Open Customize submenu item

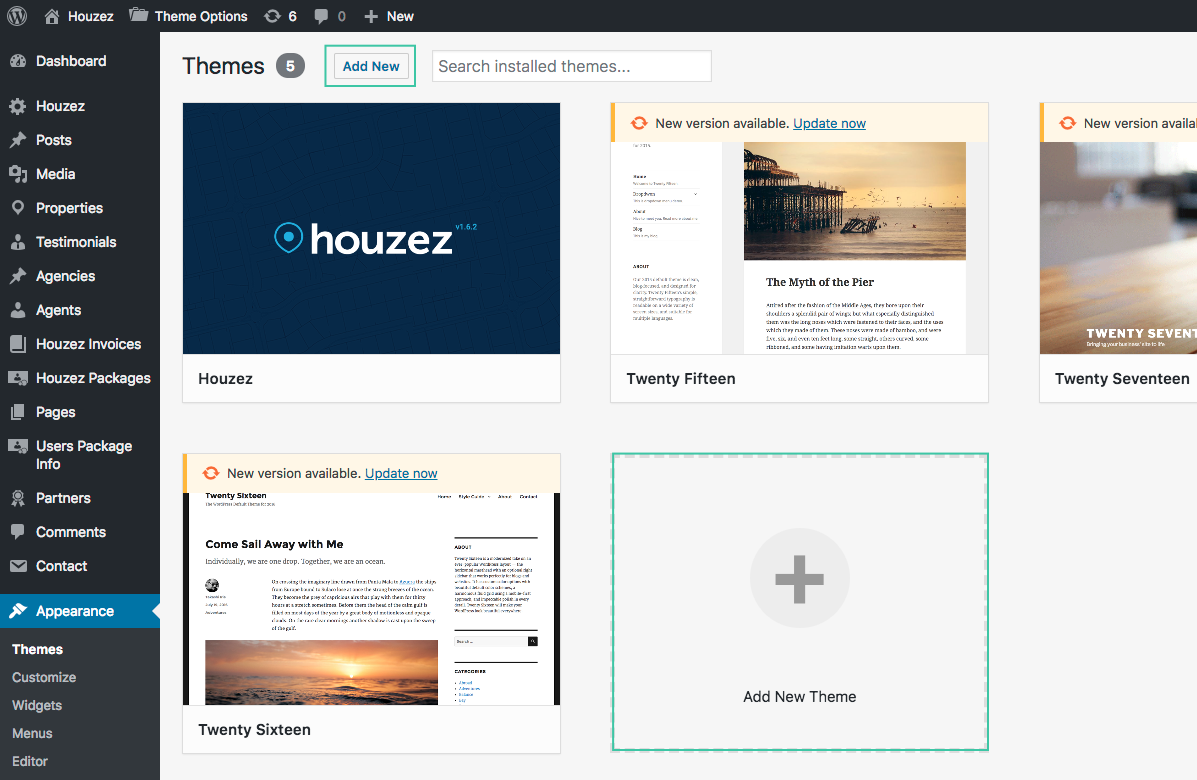tap(44, 677)
